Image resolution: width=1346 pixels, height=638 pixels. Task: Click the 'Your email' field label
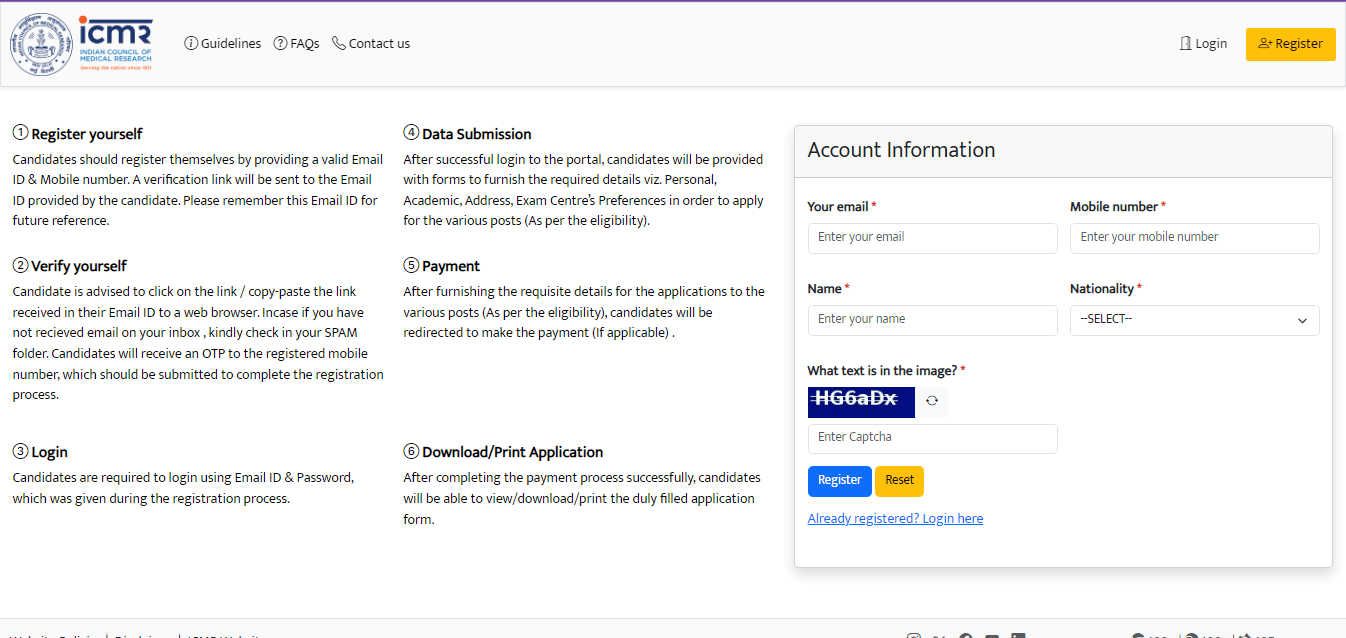[838, 207]
